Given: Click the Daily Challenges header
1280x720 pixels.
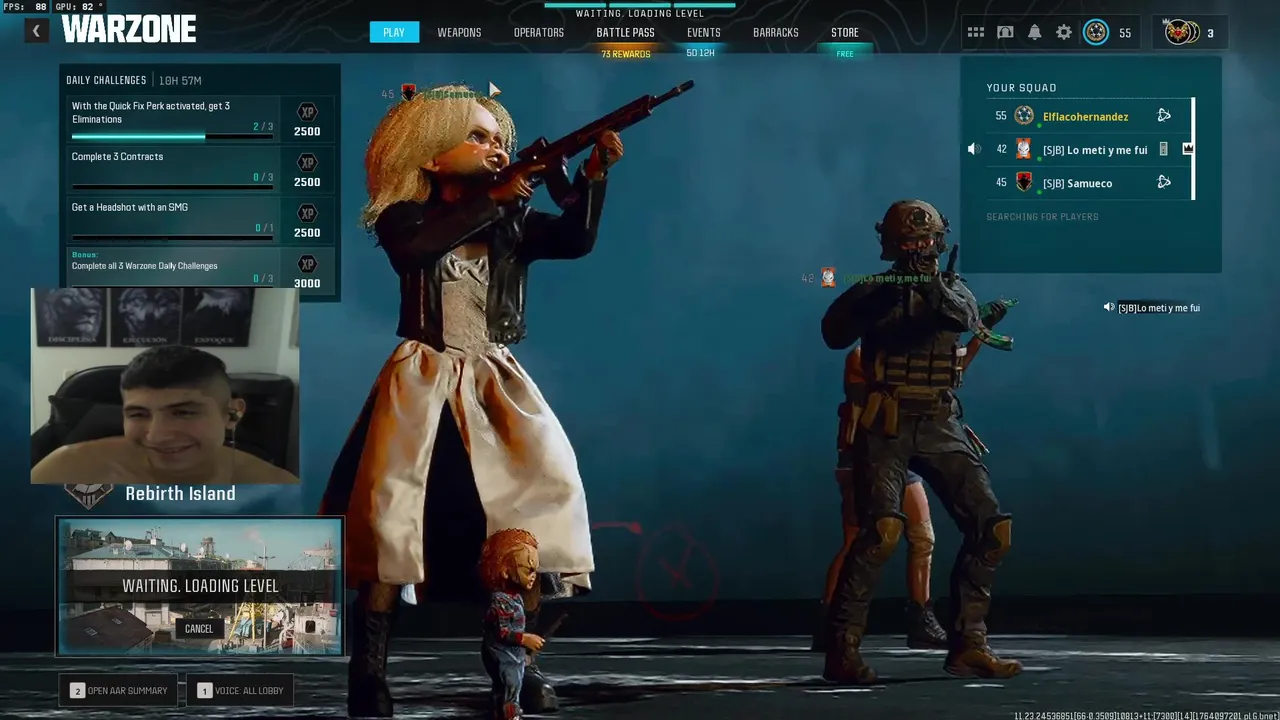Looking at the screenshot, I should (106, 80).
